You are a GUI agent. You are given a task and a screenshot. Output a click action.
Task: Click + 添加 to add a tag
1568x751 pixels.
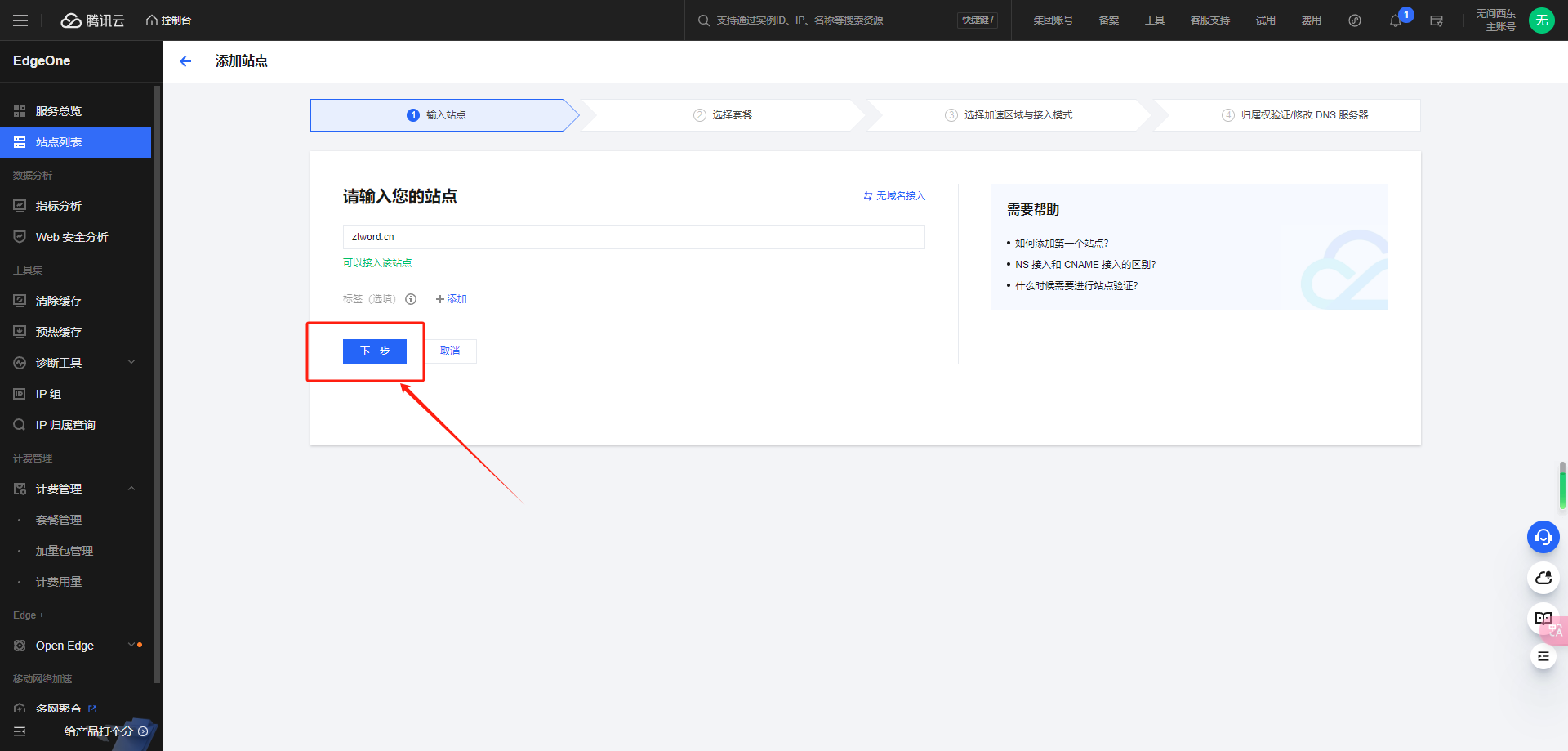point(452,299)
